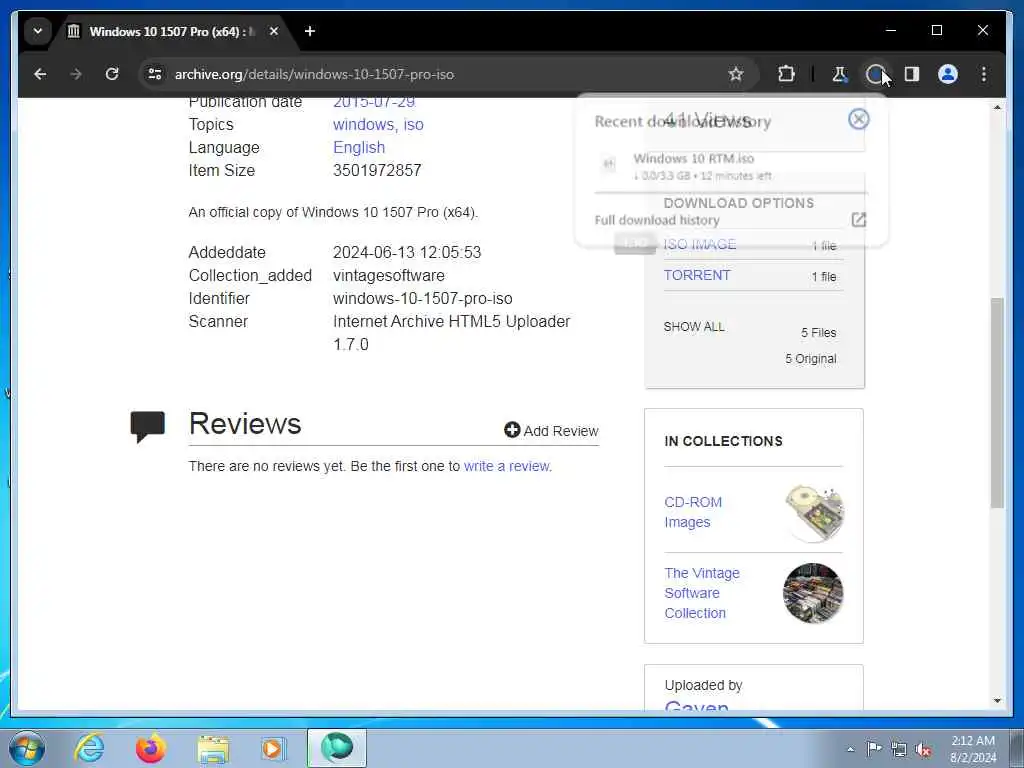
Task: Open the Extensions puzzle icon
Action: [x=787, y=74]
